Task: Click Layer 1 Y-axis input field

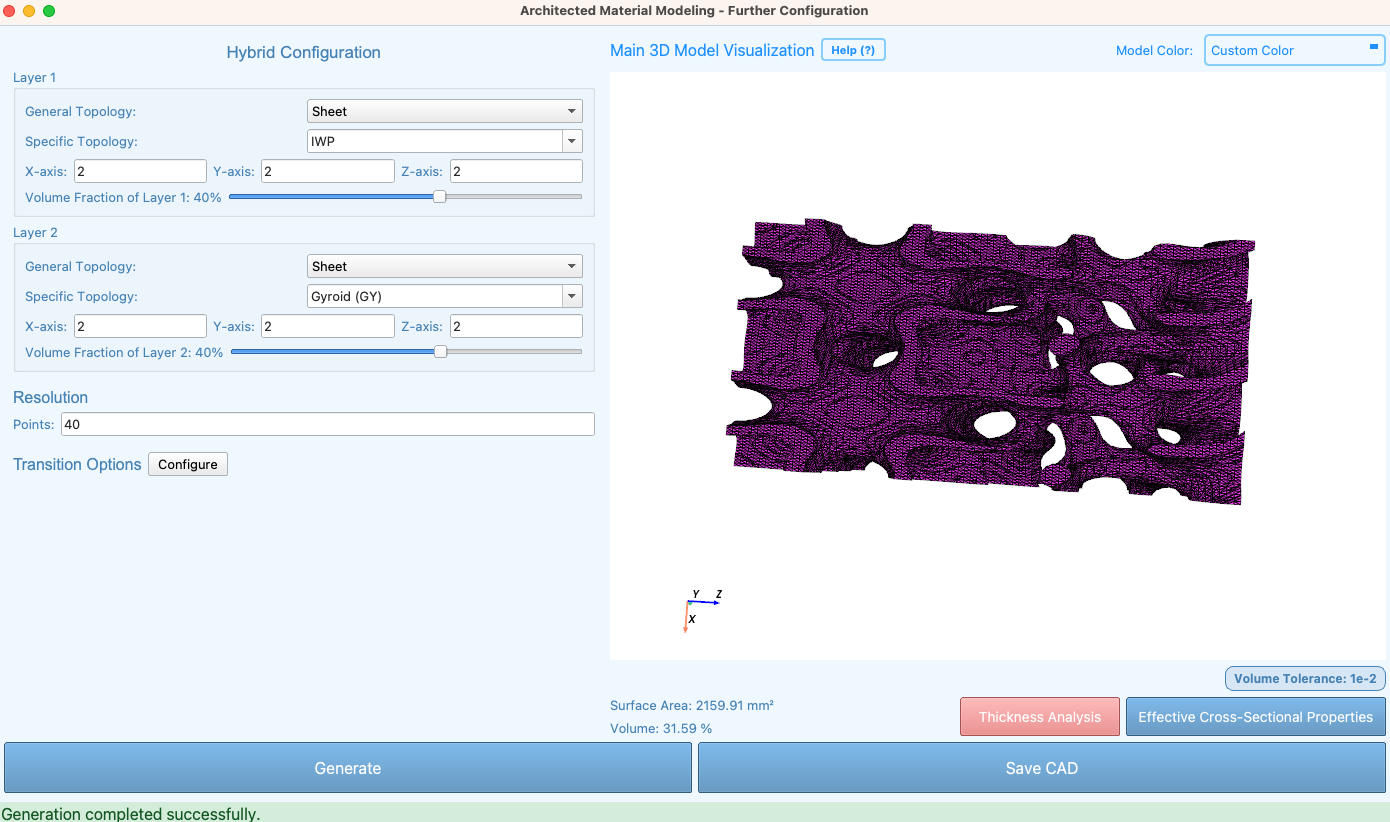Action: click(328, 171)
